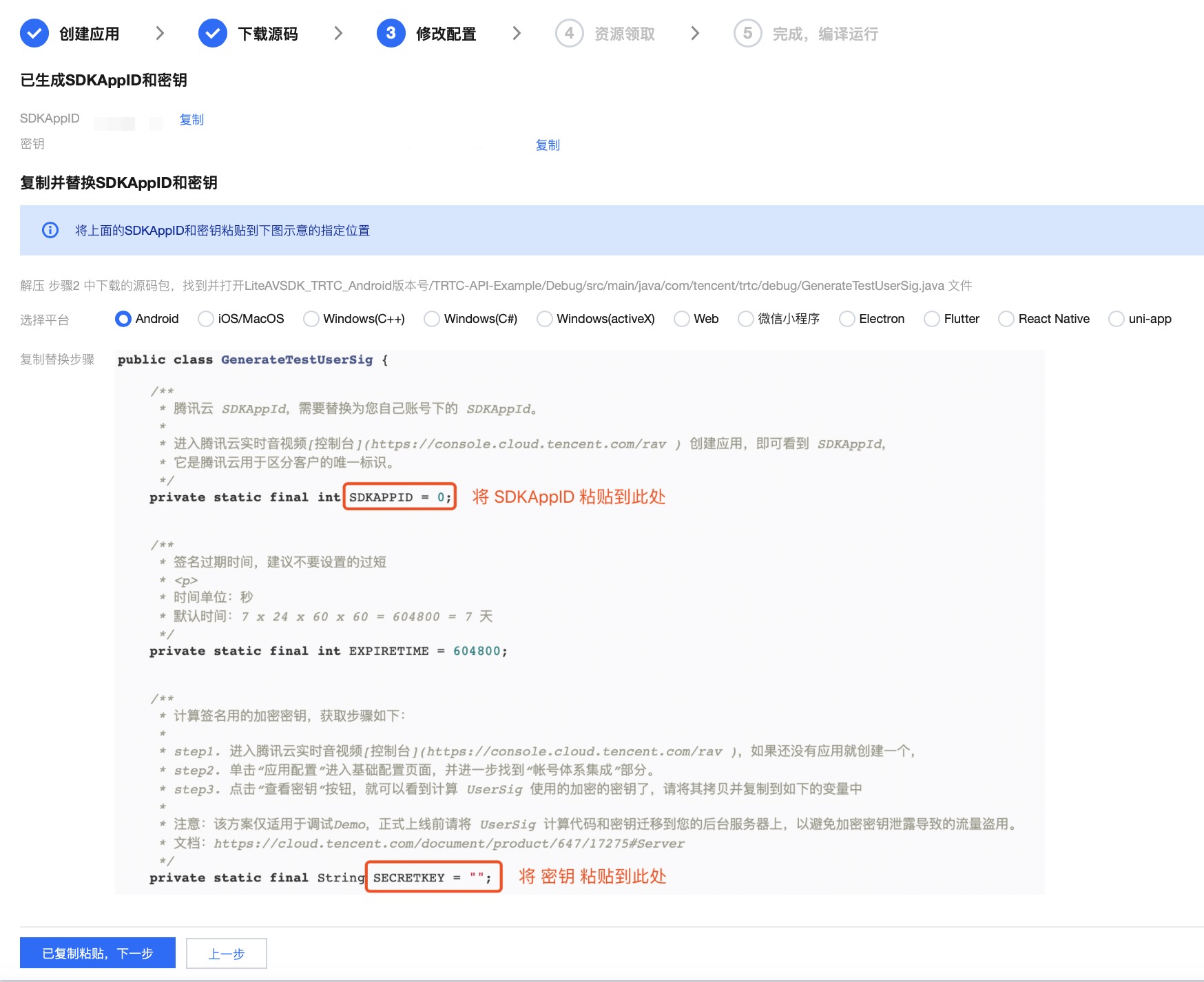Screen dimensions: 1204x982
Task: Select the Android platform radio
Action: (x=123, y=319)
